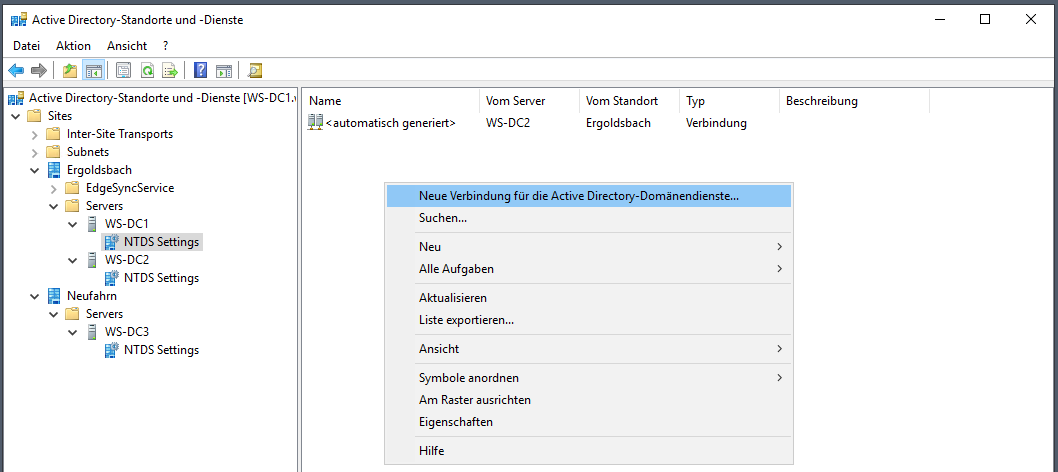The image size is (1058, 472).
Task: Open the Ansicht menu in menu bar
Action: (127, 46)
